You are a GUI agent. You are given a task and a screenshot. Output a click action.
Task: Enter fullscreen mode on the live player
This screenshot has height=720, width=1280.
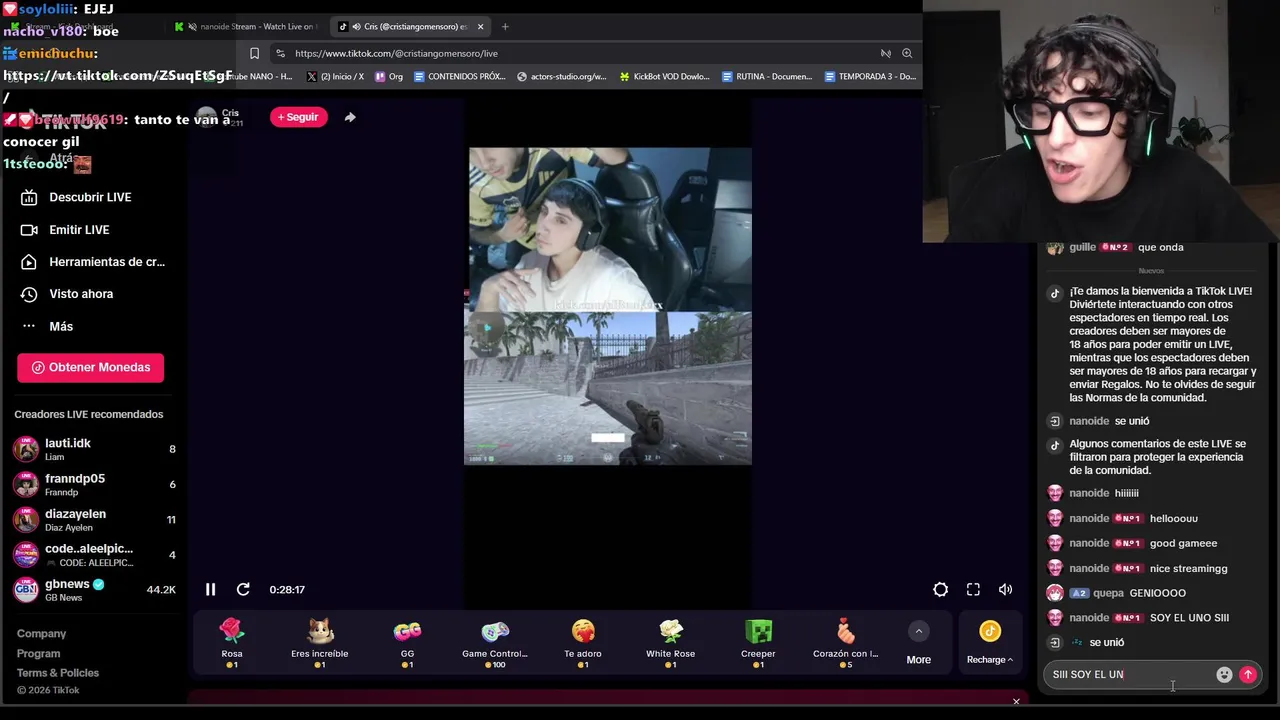[973, 589]
